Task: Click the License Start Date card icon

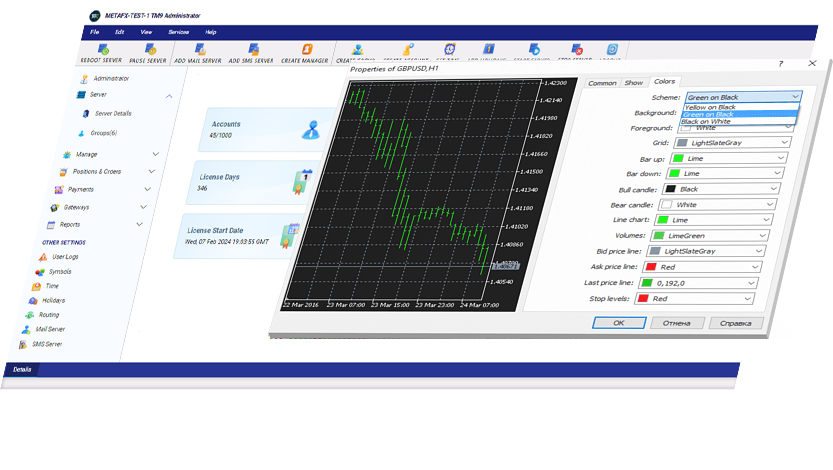Action: click(290, 236)
